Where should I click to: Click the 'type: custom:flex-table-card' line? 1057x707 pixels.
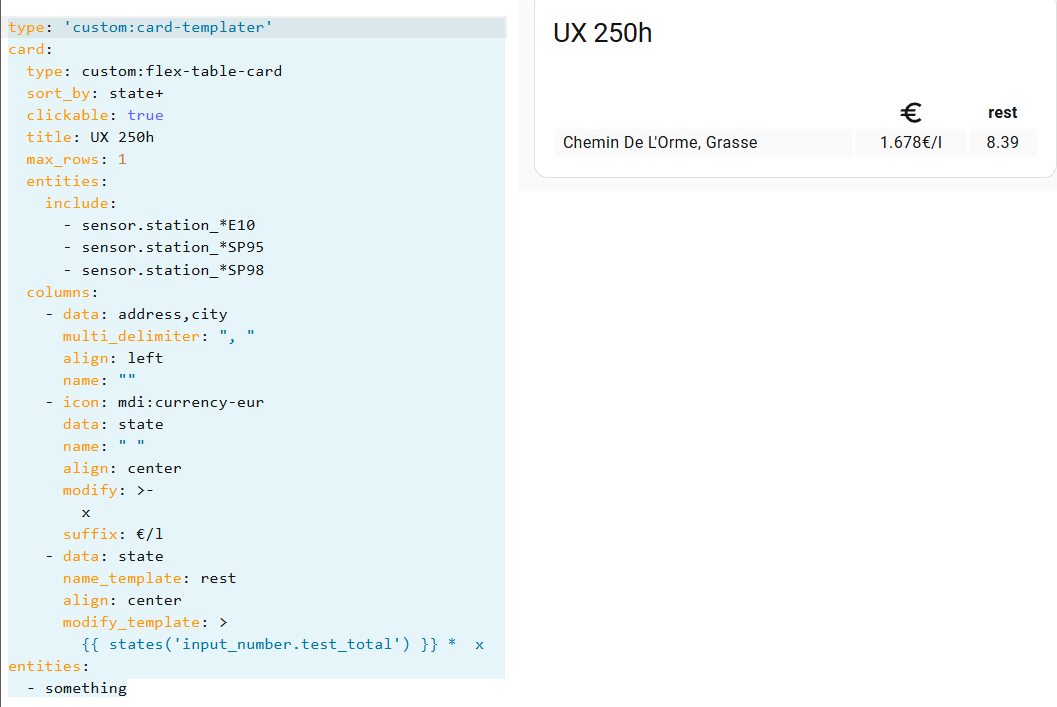click(154, 71)
